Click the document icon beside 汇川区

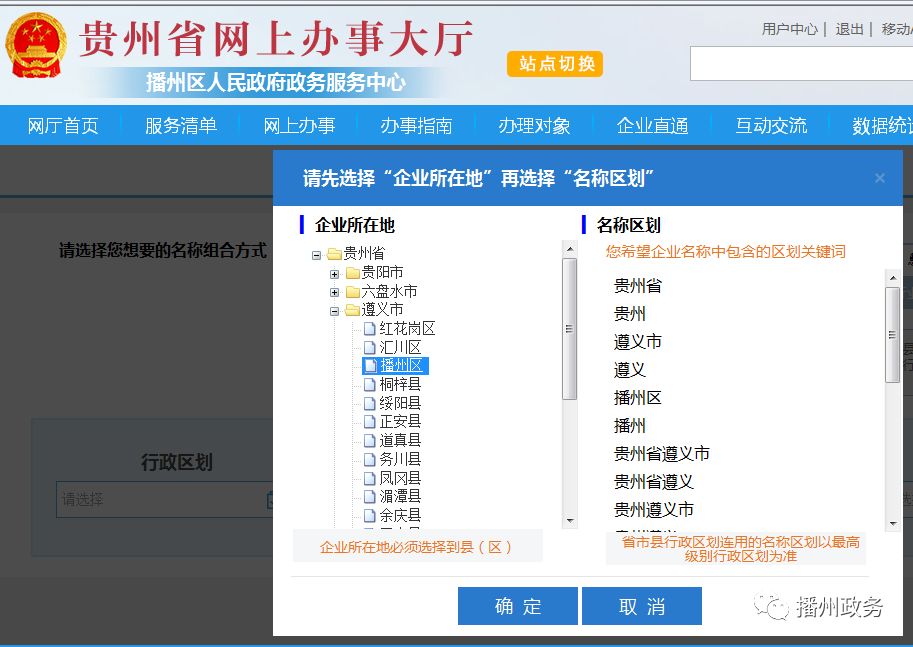[x=370, y=348]
